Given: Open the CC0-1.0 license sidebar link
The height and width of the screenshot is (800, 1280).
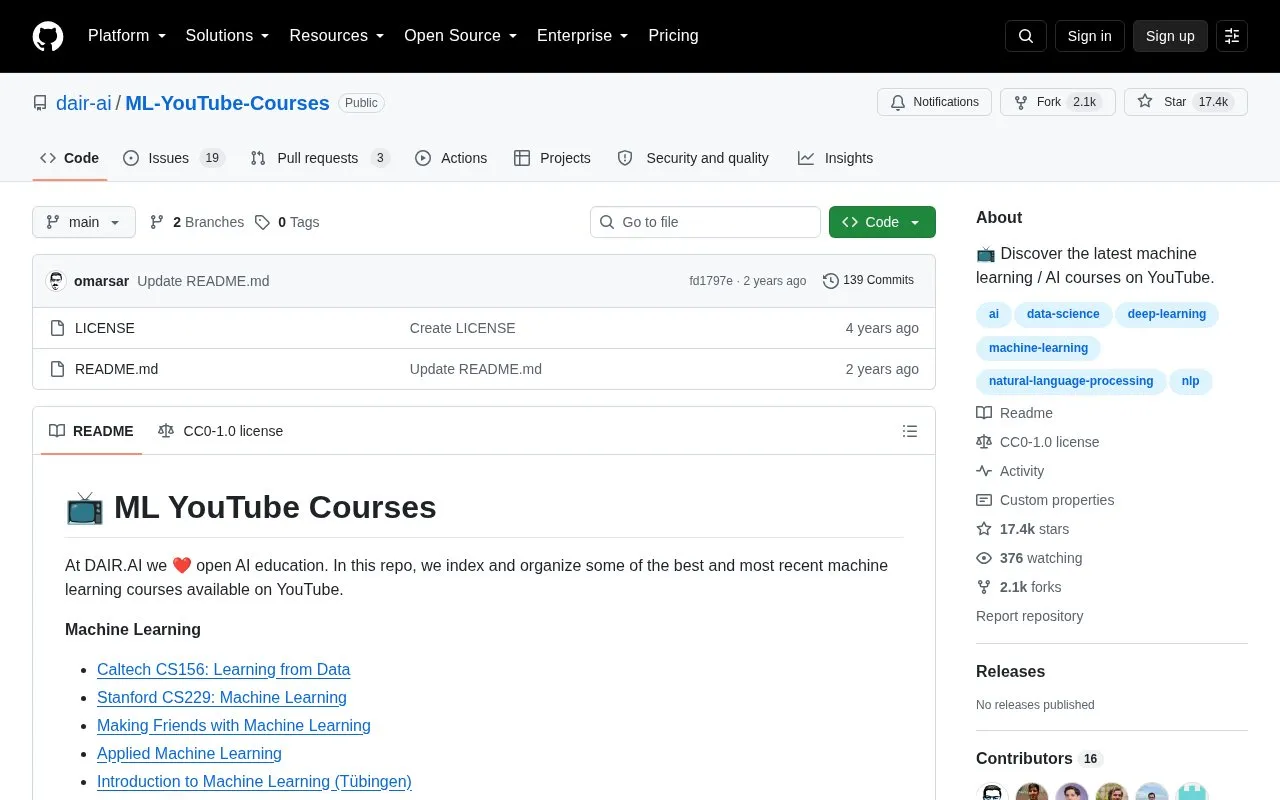Looking at the screenshot, I should coord(1038,442).
